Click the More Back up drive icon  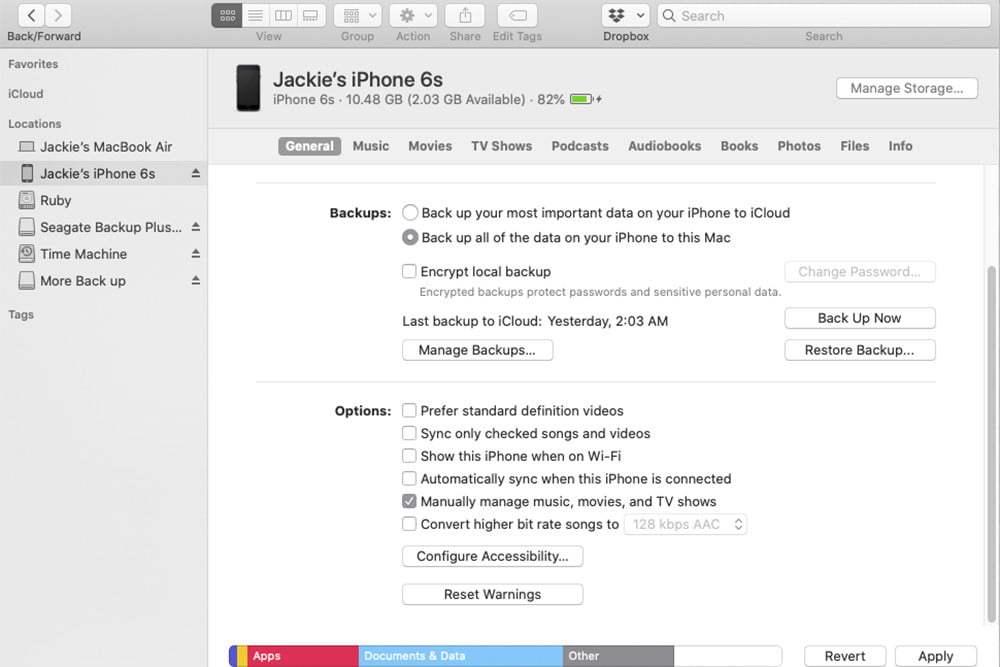pos(27,281)
